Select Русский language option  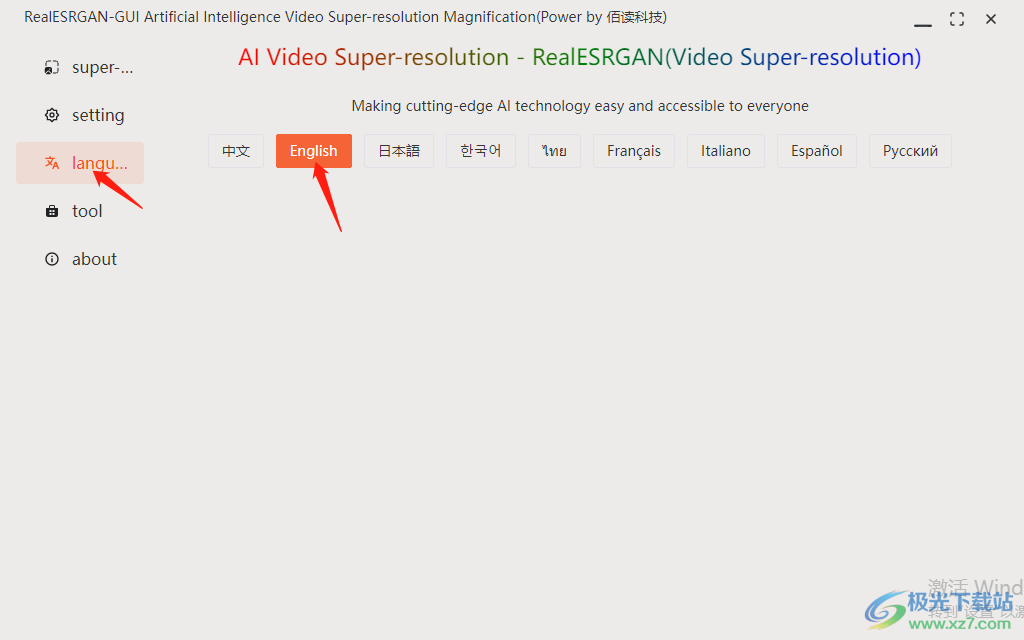tap(910, 151)
